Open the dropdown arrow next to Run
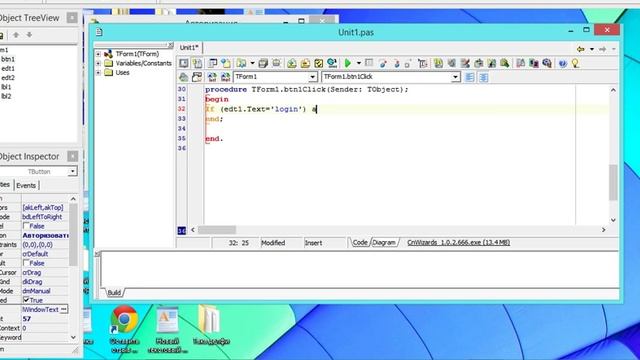 pyautogui.click(x=359, y=63)
